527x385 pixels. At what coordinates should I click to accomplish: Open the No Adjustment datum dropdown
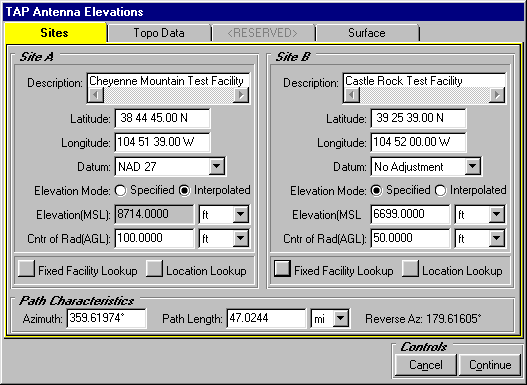click(x=473, y=166)
